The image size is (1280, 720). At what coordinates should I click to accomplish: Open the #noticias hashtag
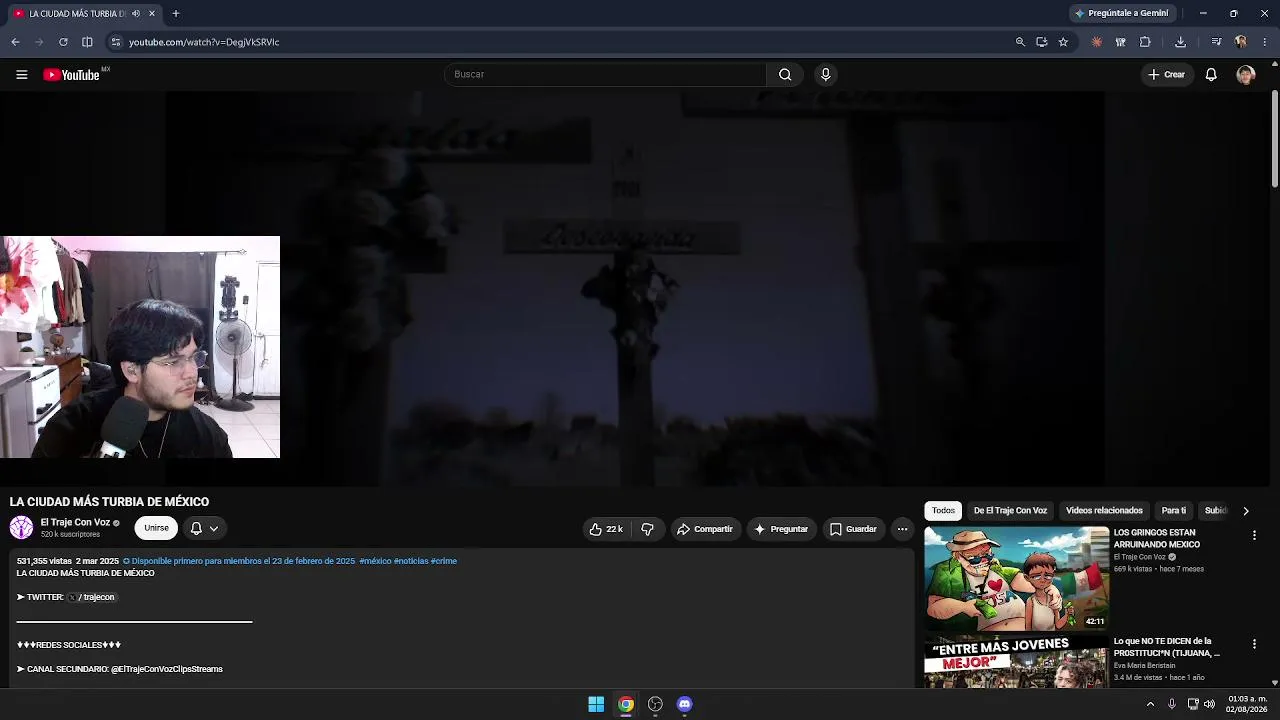tap(411, 561)
